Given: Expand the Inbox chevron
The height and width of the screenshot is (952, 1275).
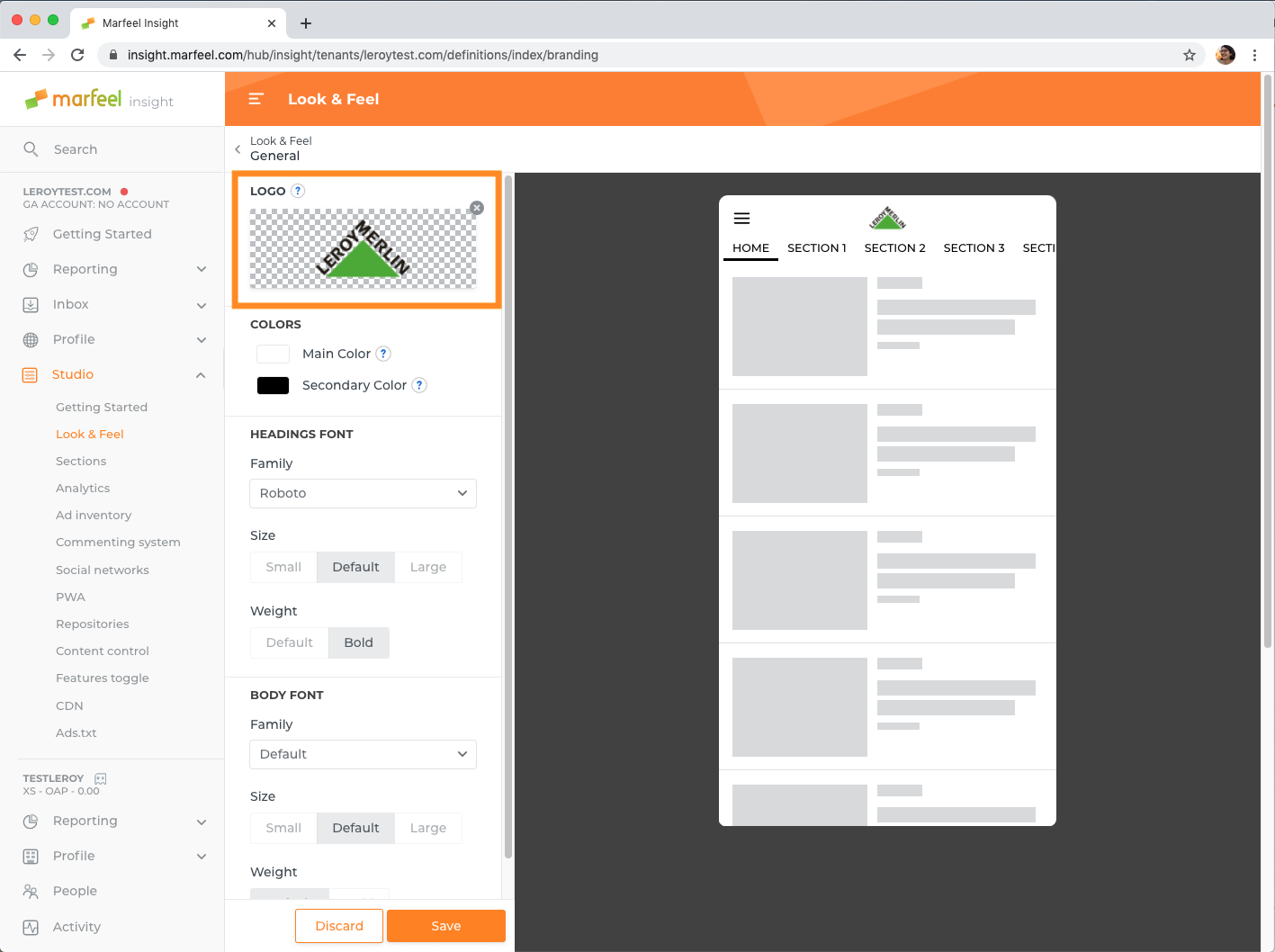Looking at the screenshot, I should point(202,305).
